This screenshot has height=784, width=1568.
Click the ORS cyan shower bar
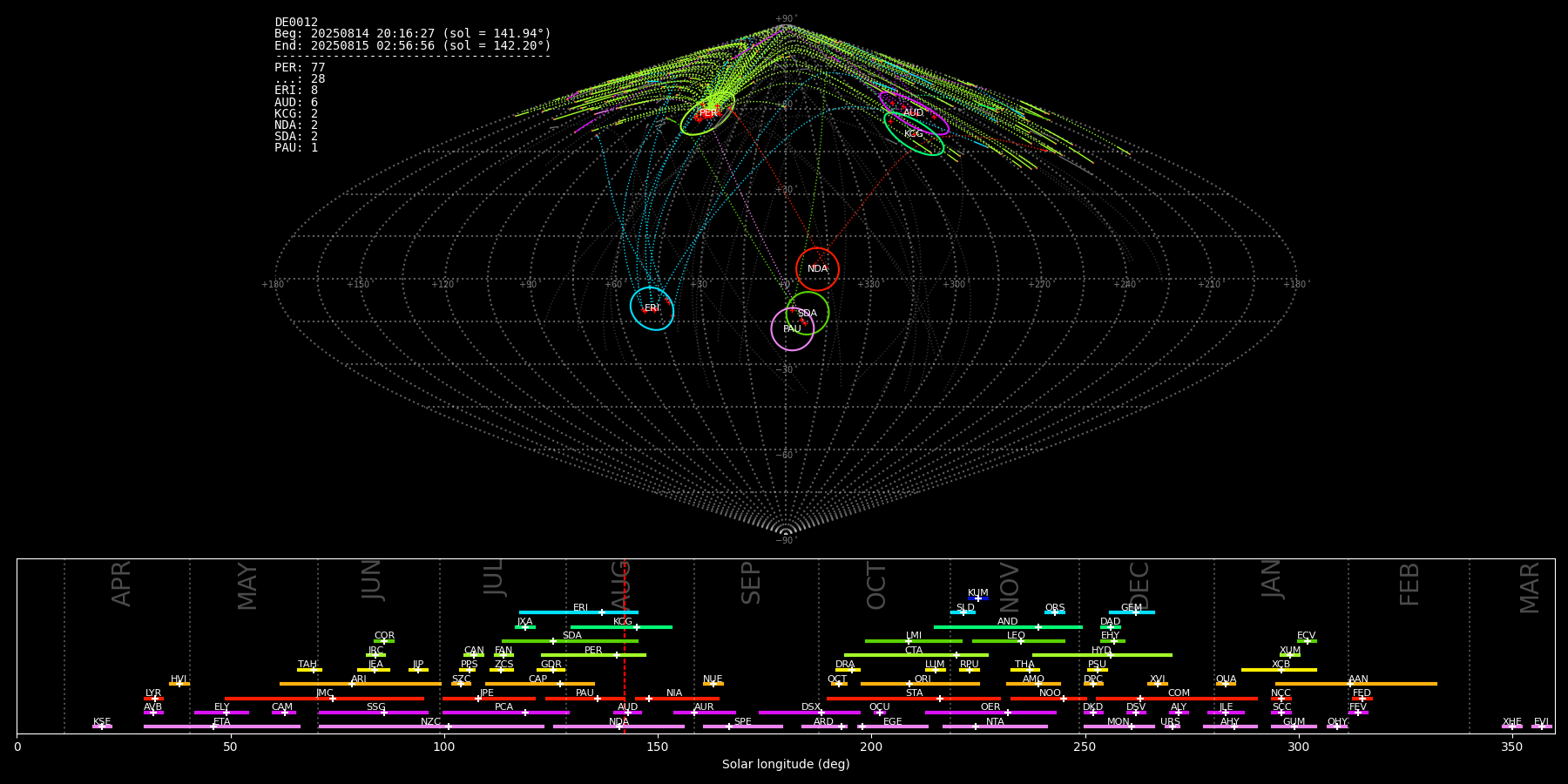pyautogui.click(x=1055, y=612)
